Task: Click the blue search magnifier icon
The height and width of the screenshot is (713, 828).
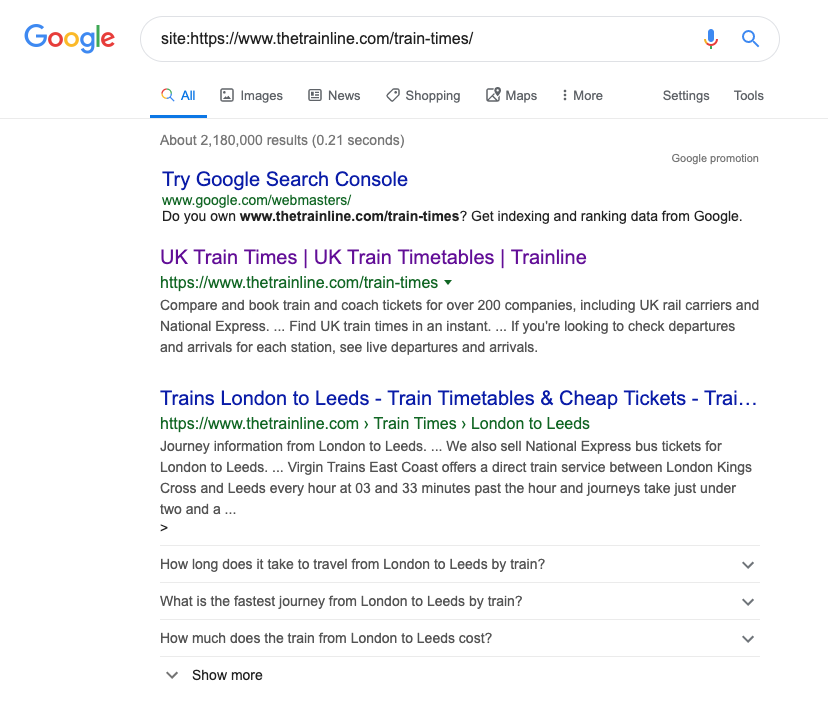Action: (x=750, y=39)
